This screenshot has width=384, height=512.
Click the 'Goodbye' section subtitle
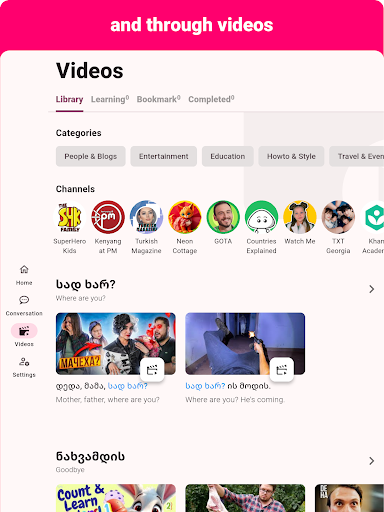70,470
